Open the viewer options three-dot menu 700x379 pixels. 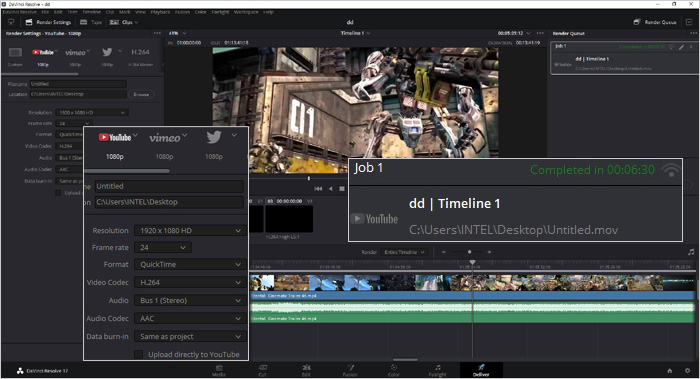click(540, 33)
